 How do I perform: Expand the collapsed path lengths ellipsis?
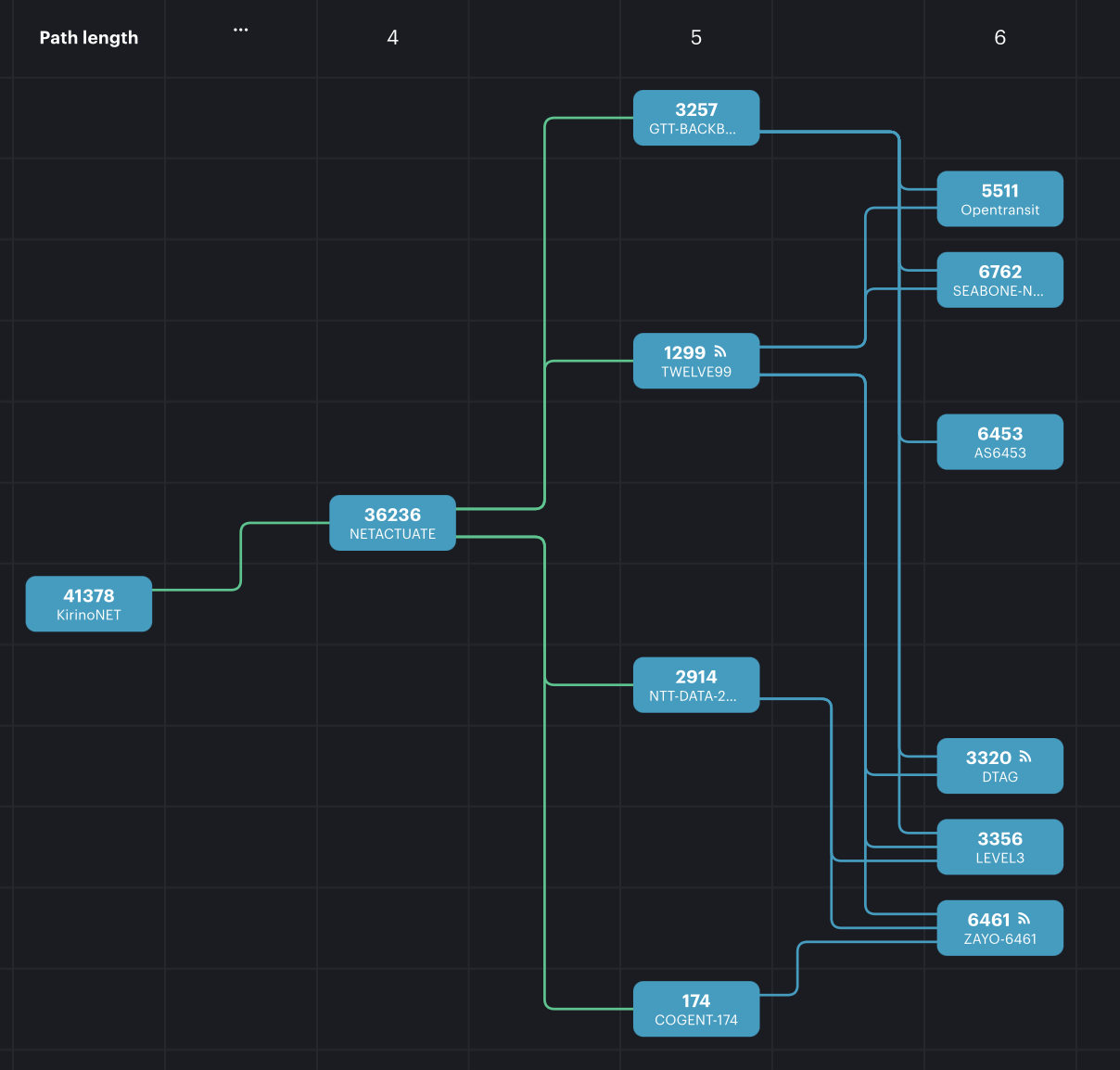(x=240, y=30)
